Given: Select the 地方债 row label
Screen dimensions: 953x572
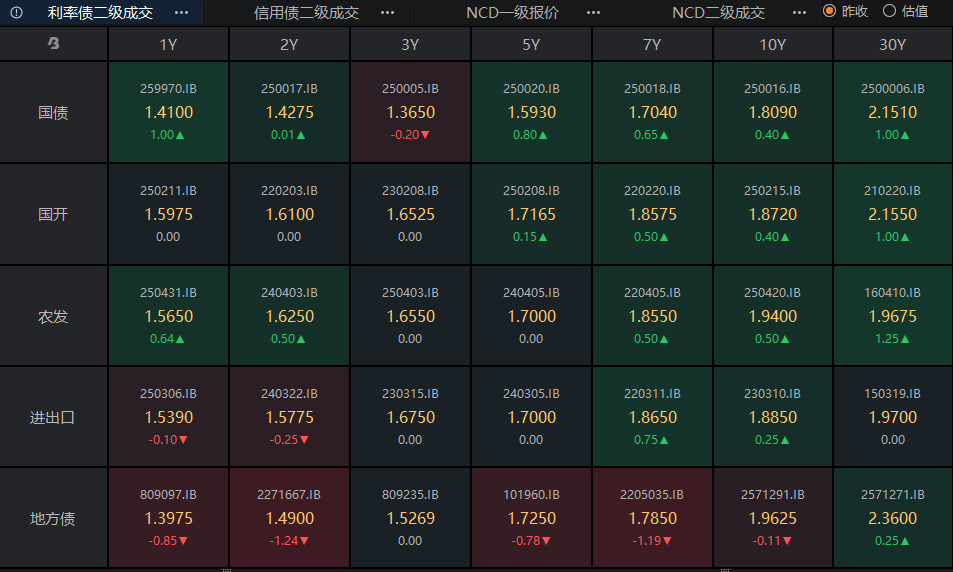Looking at the screenshot, I should (x=53, y=519).
